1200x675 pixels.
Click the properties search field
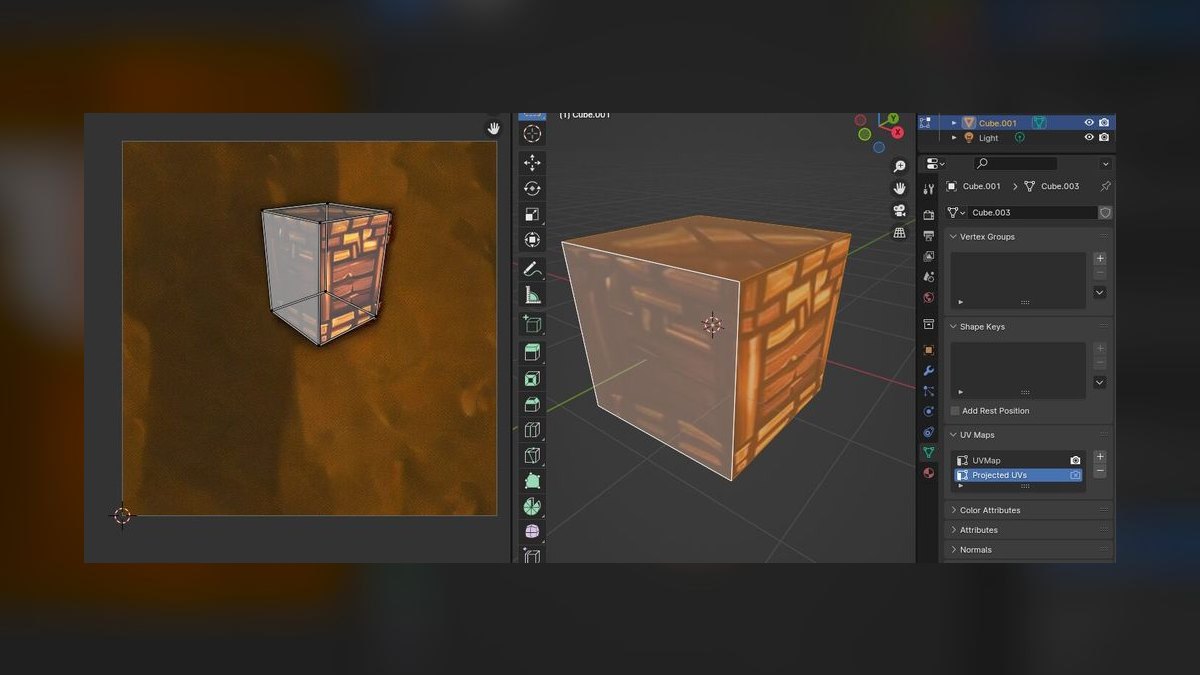(x=1014, y=163)
